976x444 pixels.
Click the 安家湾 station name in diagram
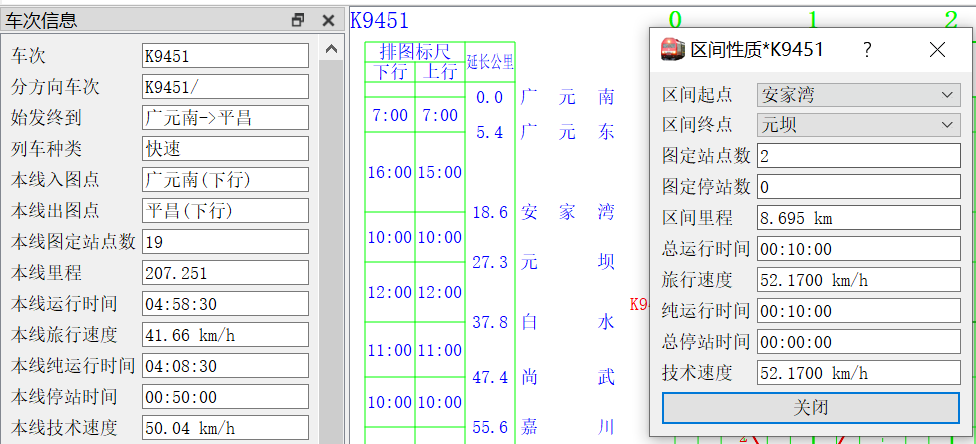click(x=568, y=212)
